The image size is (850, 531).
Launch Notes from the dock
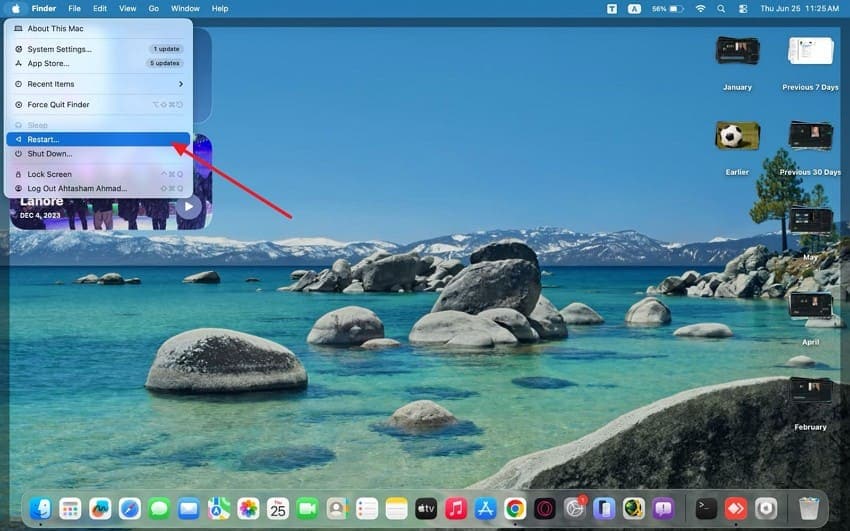point(396,509)
